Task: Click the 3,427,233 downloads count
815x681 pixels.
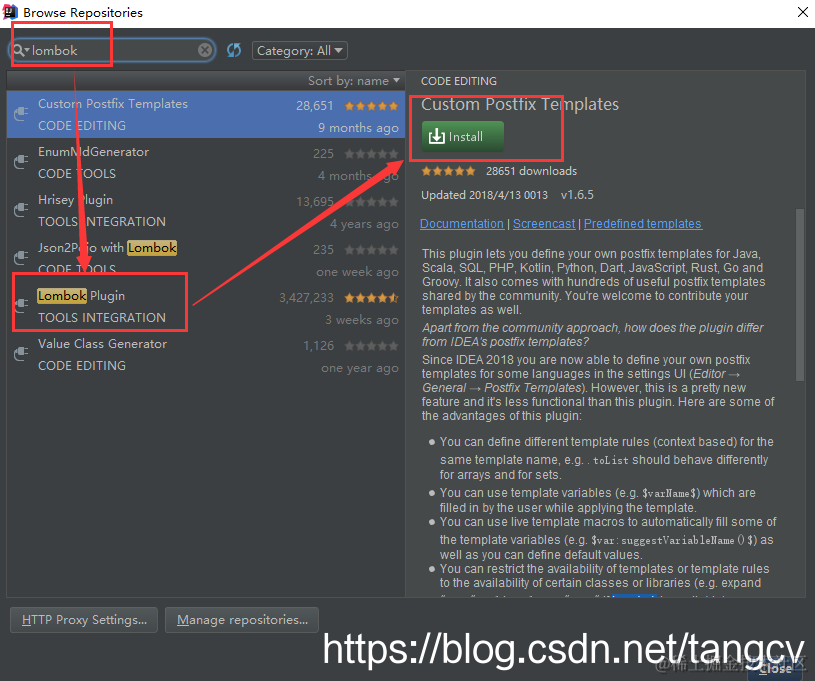Action: click(x=306, y=298)
